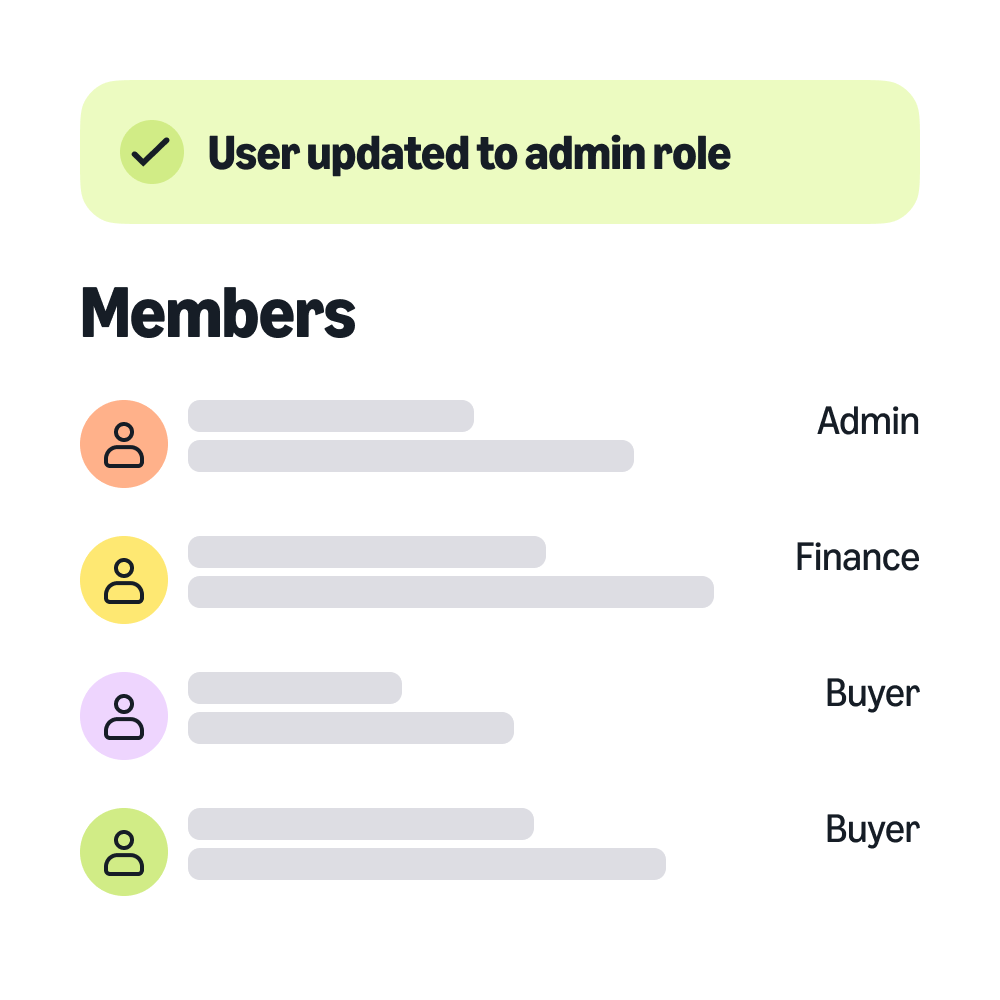This screenshot has height=1000, width=1000.
Task: Click the green checkmark success icon
Action: pos(152,152)
